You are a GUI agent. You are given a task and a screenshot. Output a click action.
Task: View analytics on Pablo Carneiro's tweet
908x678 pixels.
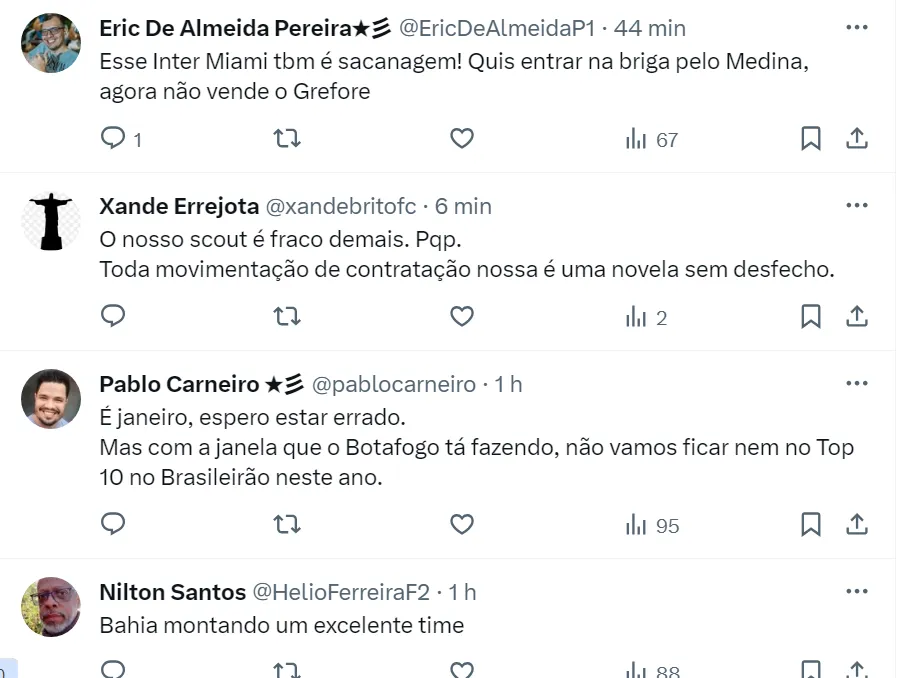coord(652,525)
